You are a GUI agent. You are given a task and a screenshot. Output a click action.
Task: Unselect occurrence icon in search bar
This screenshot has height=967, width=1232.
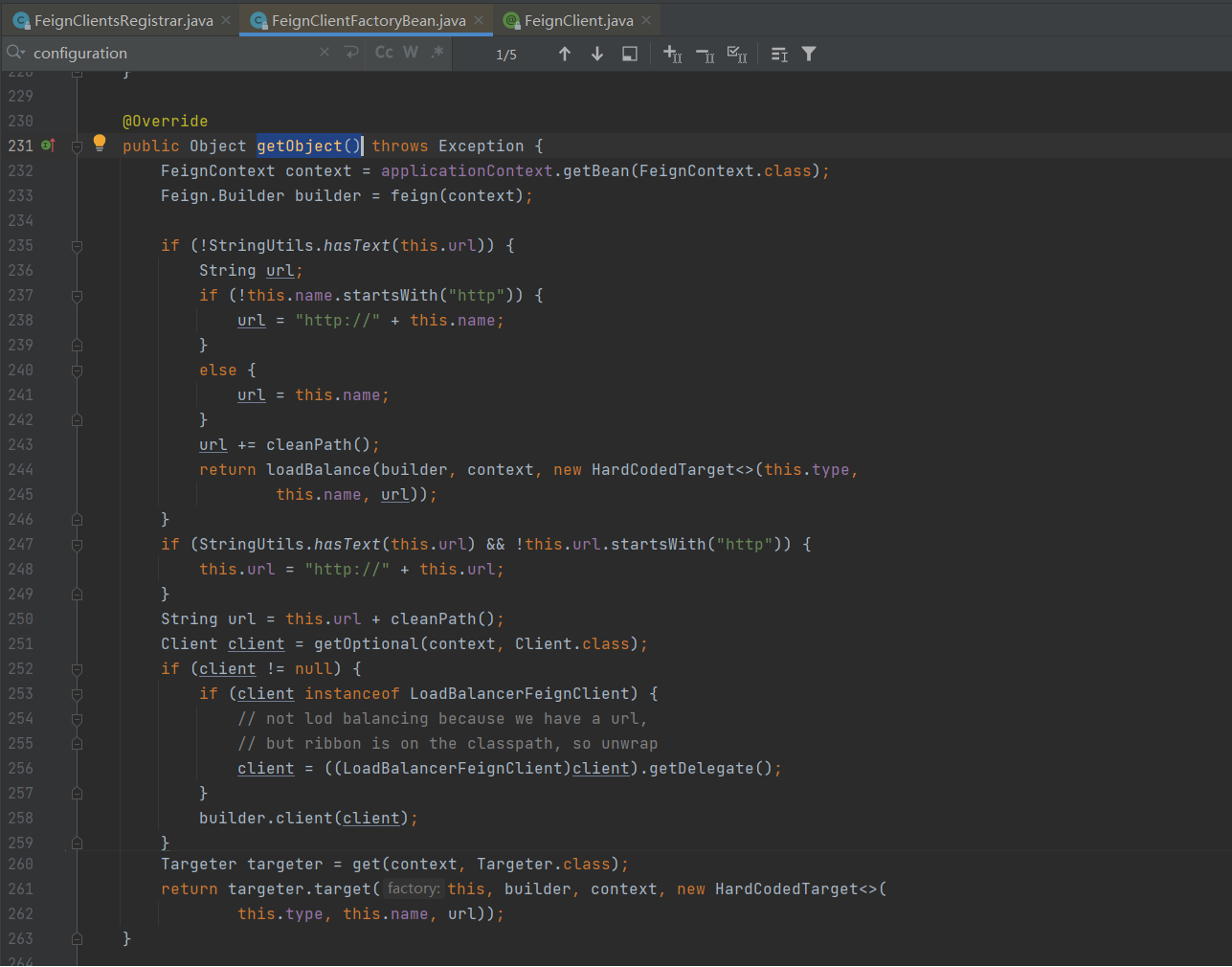706,54
